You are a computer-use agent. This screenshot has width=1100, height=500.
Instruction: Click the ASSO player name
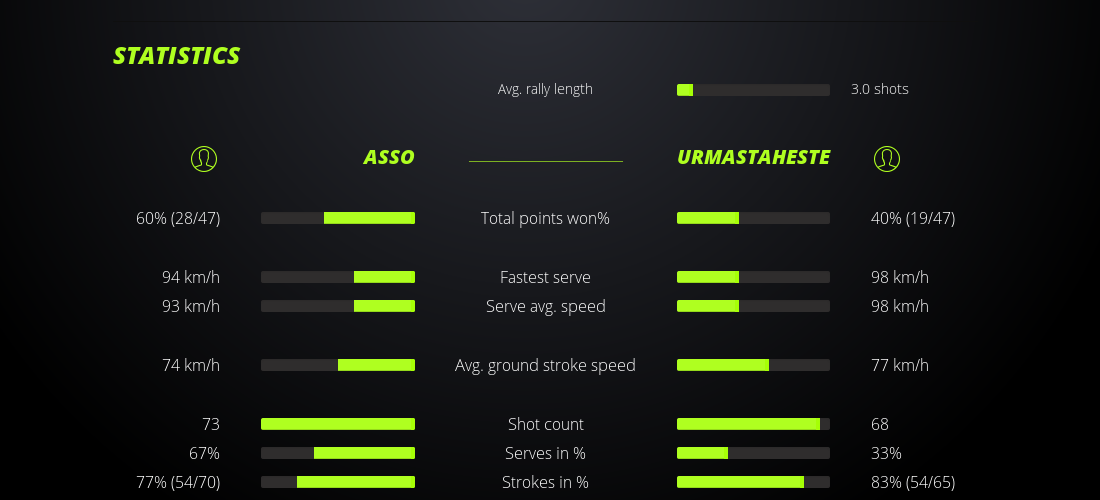pos(389,157)
